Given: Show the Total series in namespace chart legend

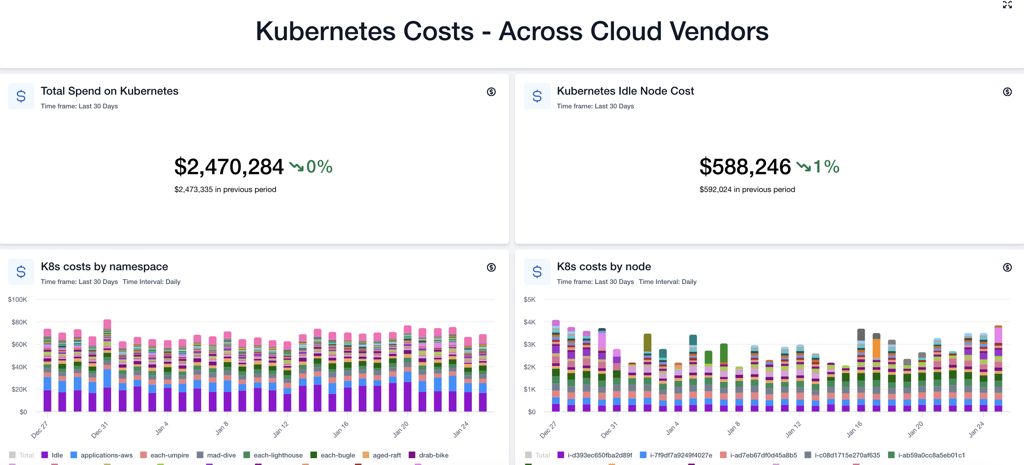Looking at the screenshot, I should pos(26,455).
